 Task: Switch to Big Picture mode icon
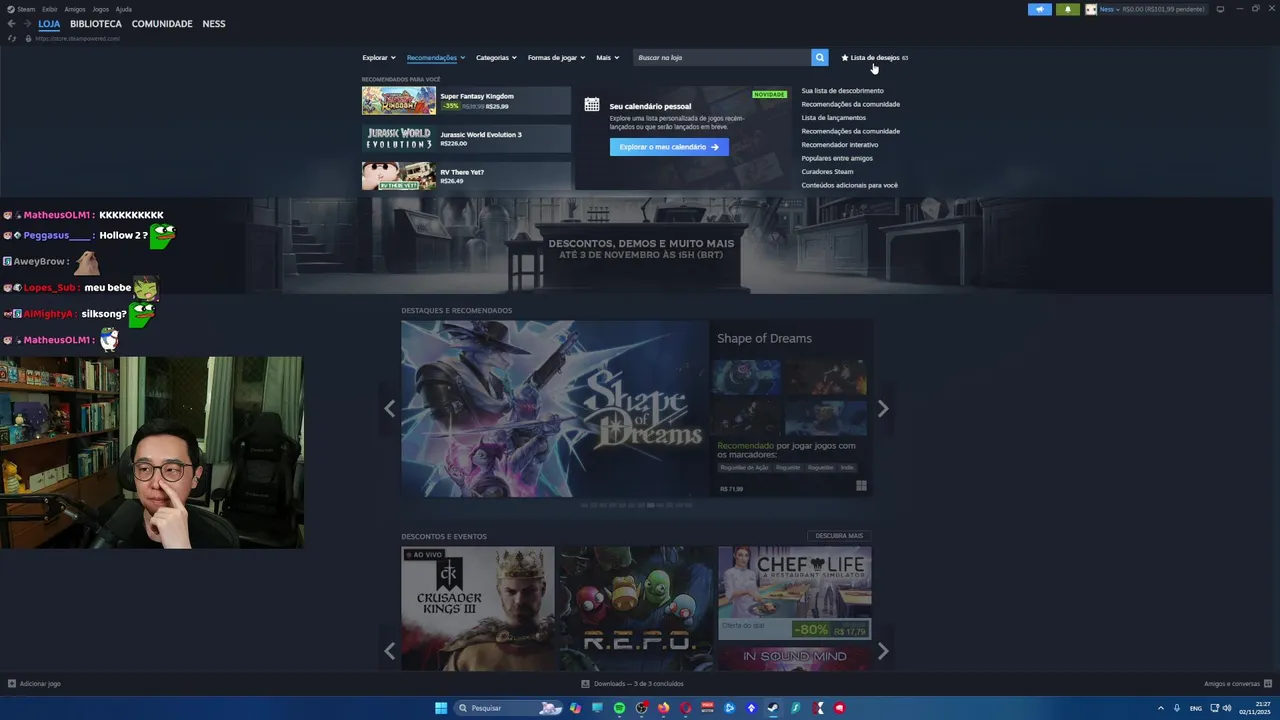click(1220, 9)
